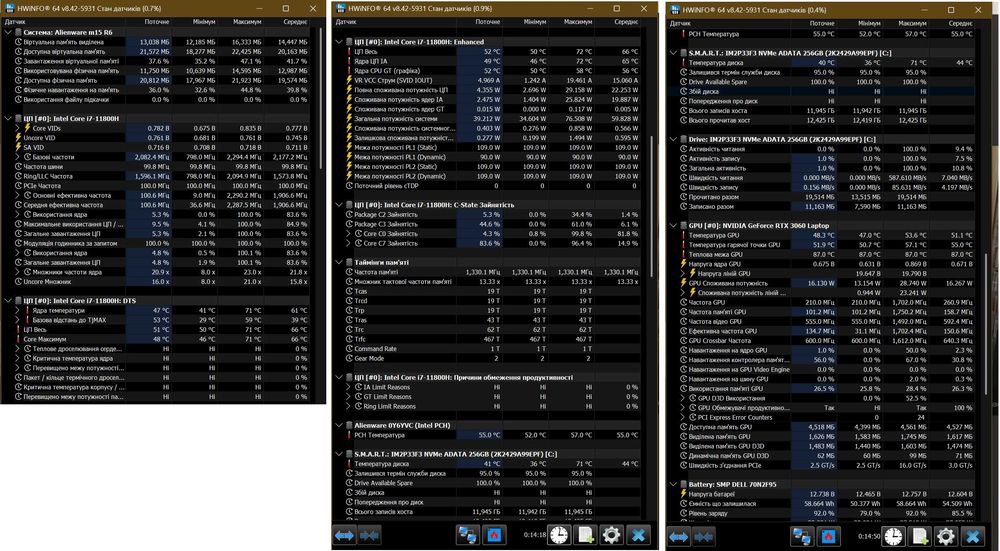Click the HWiNFO title bar icon of the 0.9% window

pyautogui.click(x=341, y=8)
